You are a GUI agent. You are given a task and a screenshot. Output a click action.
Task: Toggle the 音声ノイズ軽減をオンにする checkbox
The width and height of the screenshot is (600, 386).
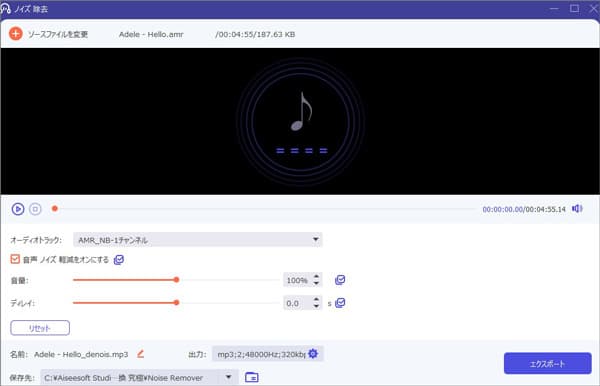click(x=15, y=259)
